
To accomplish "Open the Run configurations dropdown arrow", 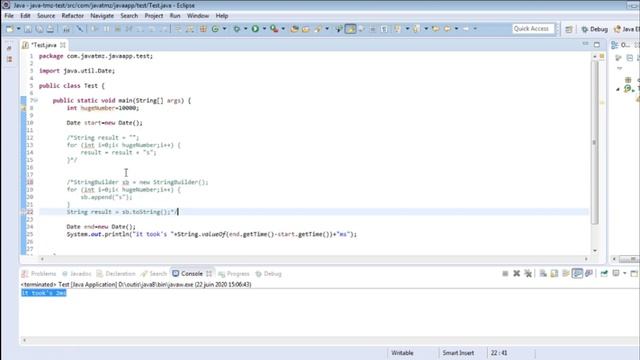I will tap(264, 29).
